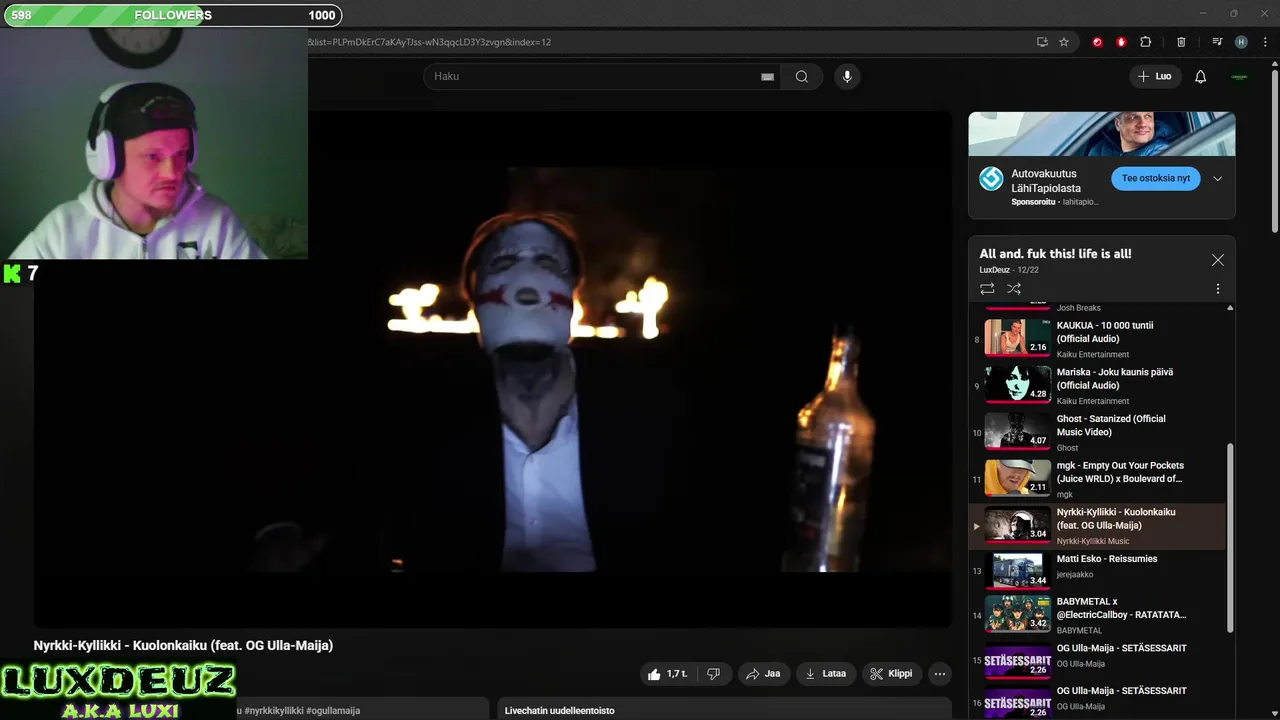Screen dimensions: 1280x720
Task: Click the car insurance ad banner image
Action: [1101, 134]
